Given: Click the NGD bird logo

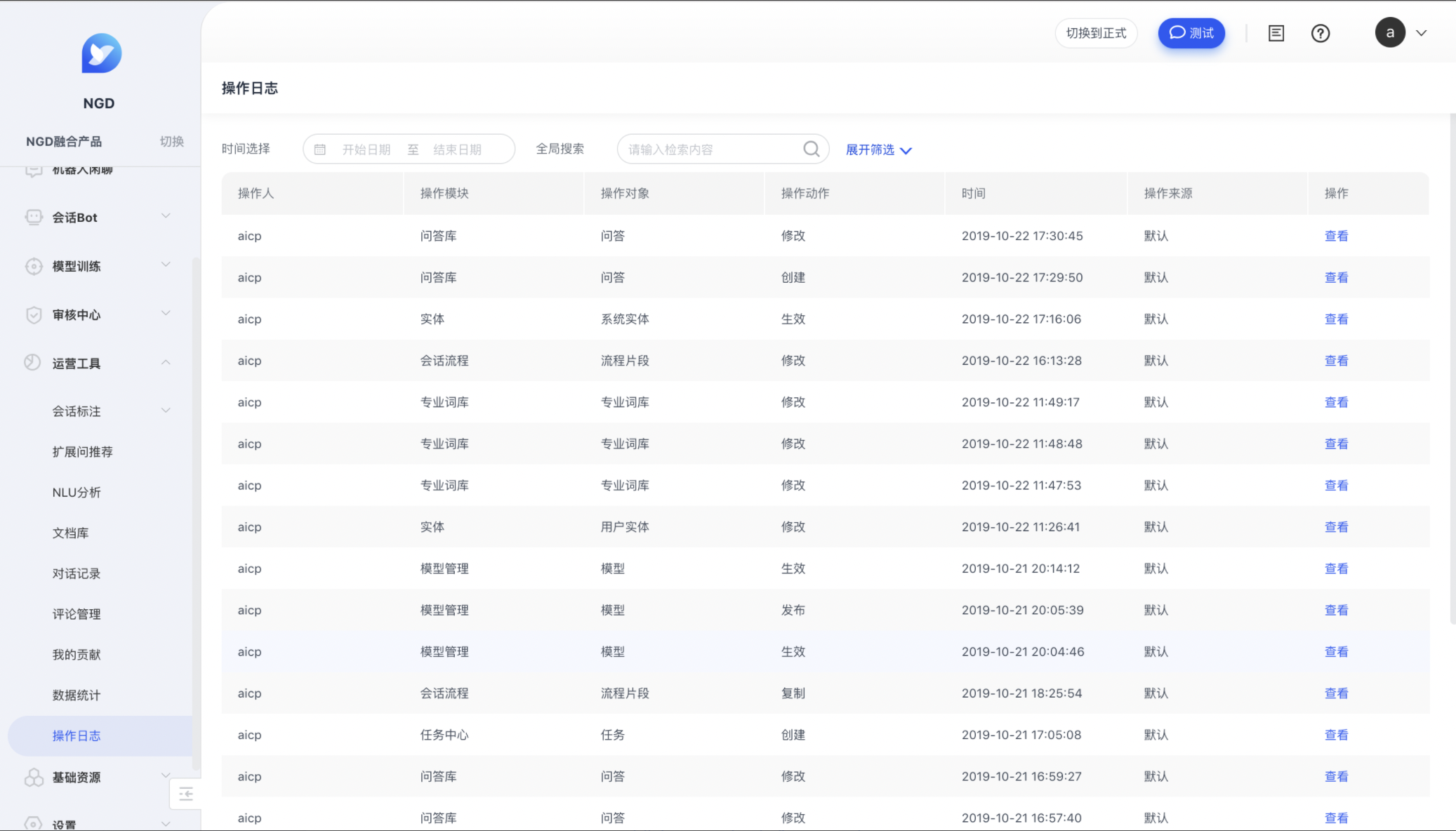Looking at the screenshot, I should 101,53.
